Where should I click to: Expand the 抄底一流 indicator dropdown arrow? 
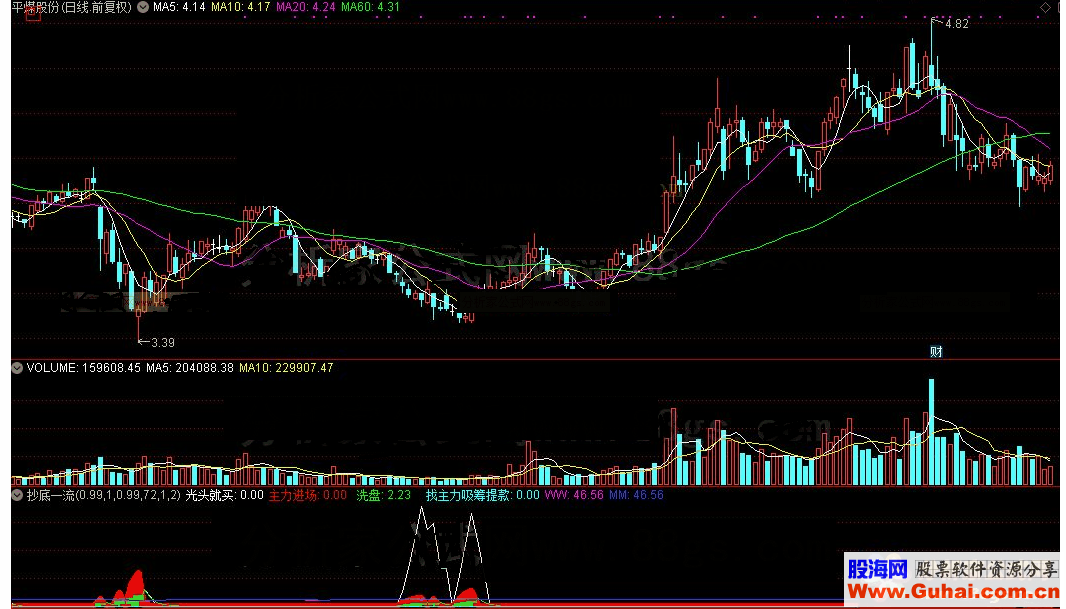coord(18,495)
